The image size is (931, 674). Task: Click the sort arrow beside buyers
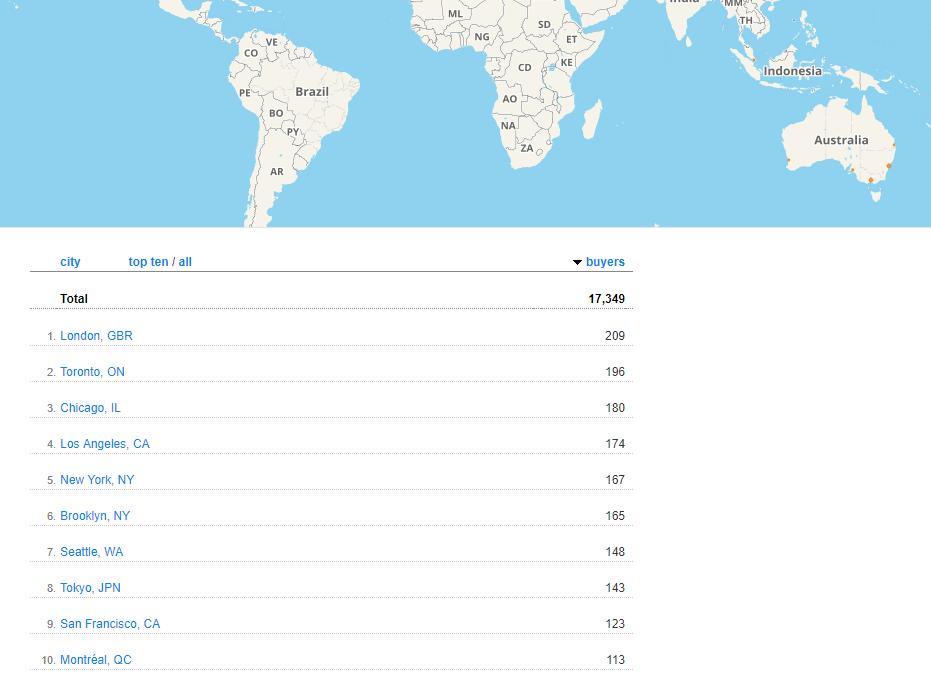click(x=577, y=263)
